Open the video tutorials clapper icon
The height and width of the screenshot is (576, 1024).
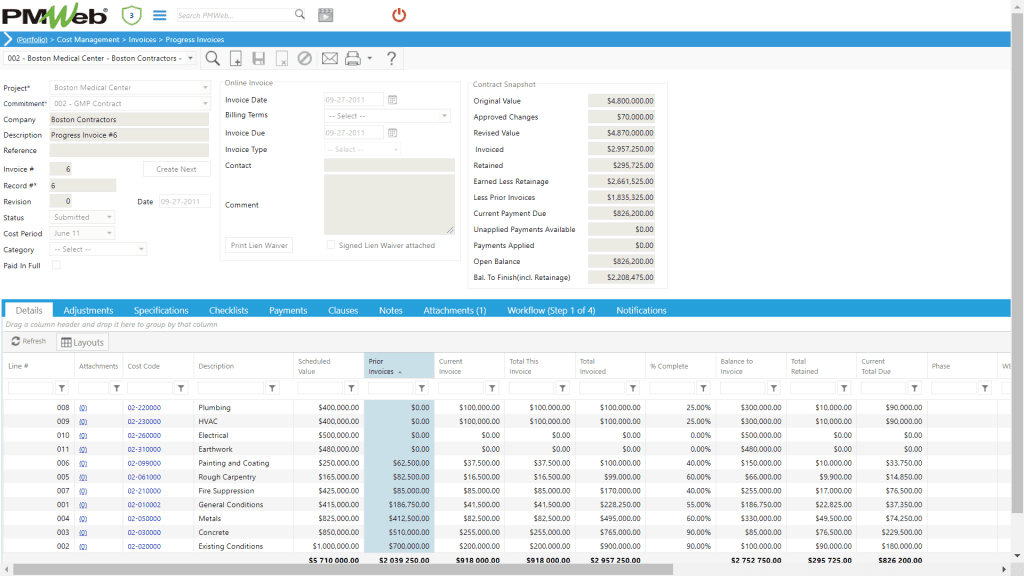click(x=325, y=15)
